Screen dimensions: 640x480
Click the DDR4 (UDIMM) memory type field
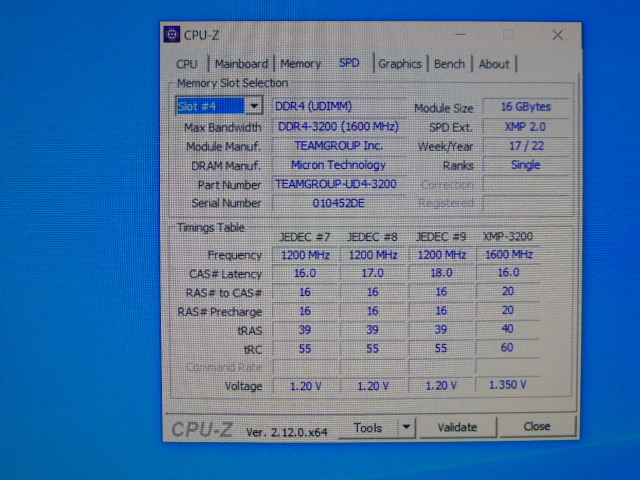click(339, 107)
